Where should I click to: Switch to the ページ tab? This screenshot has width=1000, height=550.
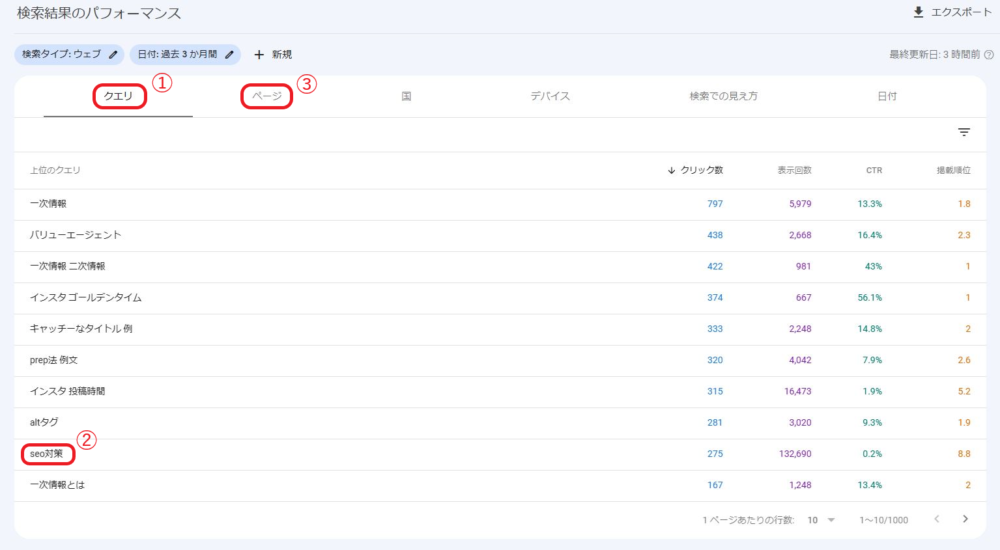(x=266, y=96)
